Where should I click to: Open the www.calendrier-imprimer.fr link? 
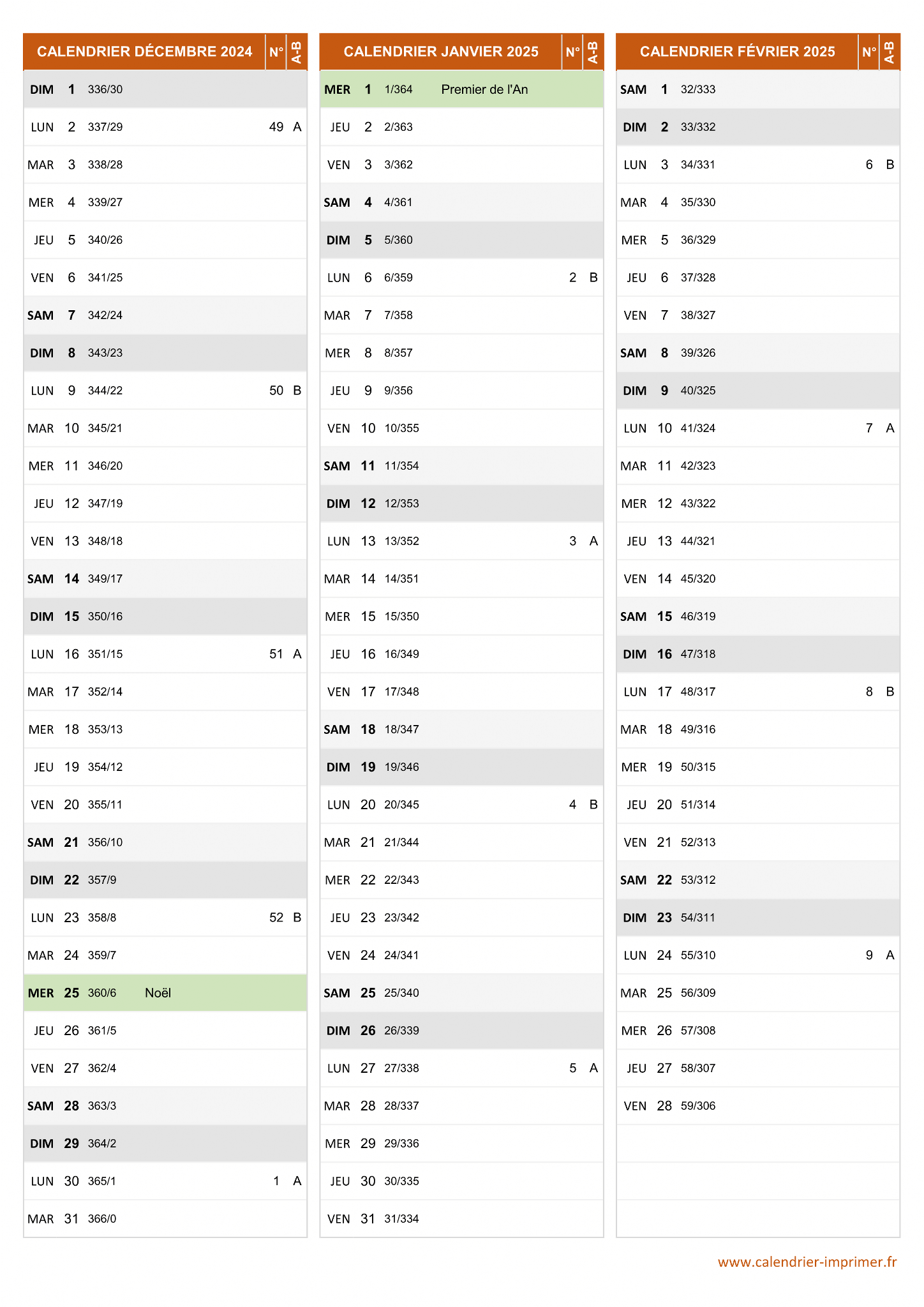[807, 1262]
